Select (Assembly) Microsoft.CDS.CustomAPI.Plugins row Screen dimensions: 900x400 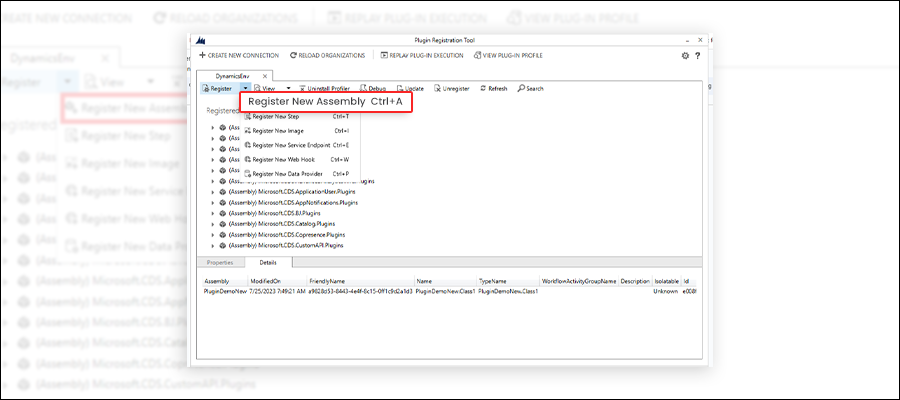286,246
